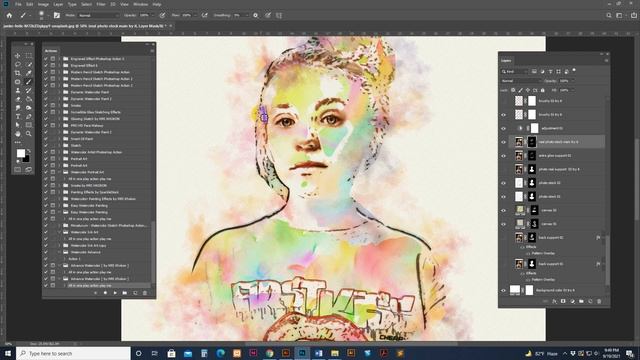Open the Layers blend mode dropdown

(x=521, y=81)
